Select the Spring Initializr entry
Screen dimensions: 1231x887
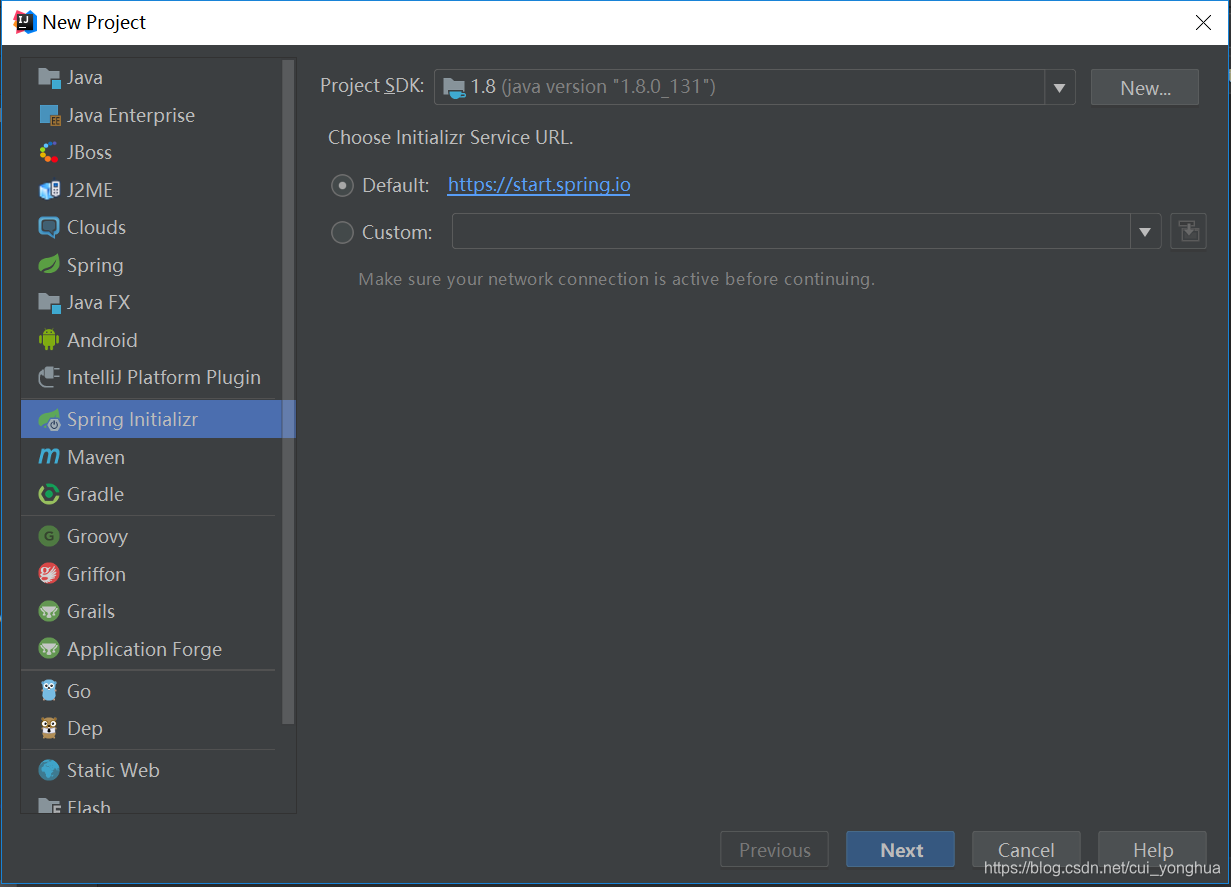(x=158, y=419)
